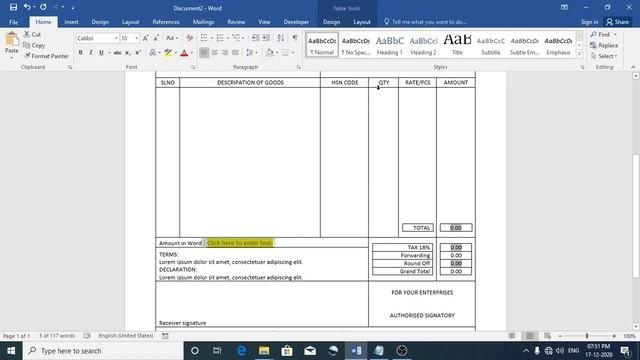Click the Paste clipboard icon
This screenshot has height=360, width=640.
[x=11, y=40]
